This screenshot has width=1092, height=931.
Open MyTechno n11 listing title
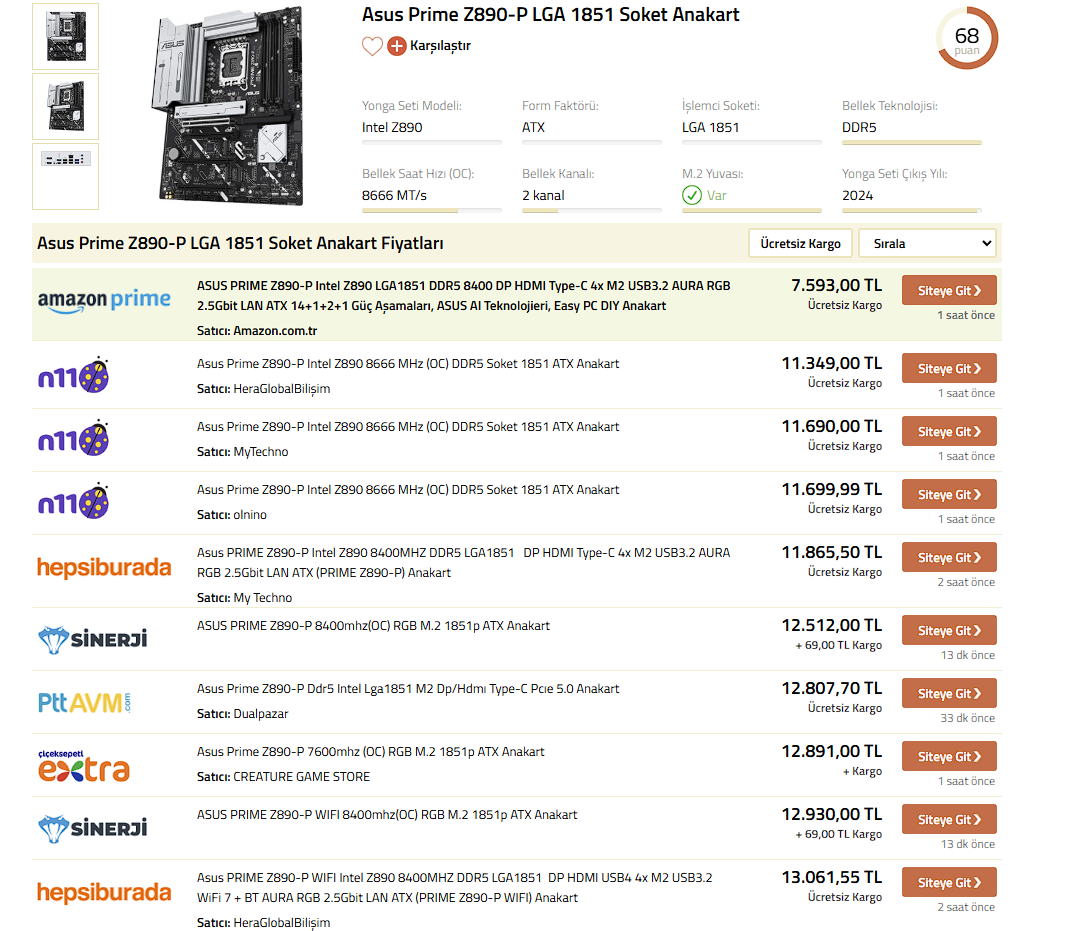pyautogui.click(x=407, y=426)
